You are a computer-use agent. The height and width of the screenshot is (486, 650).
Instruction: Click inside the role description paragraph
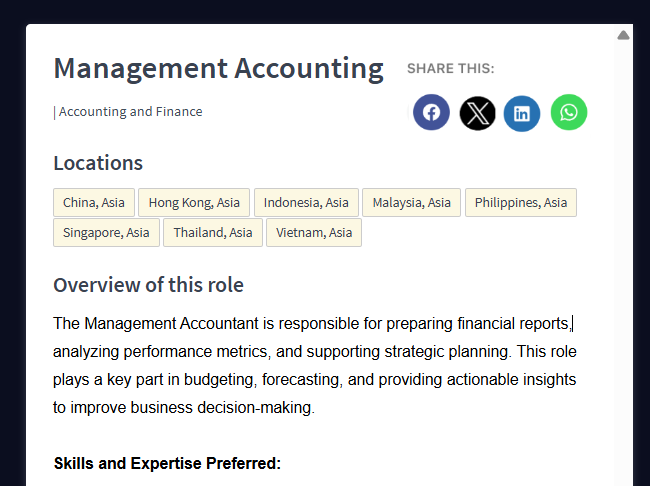click(x=314, y=366)
